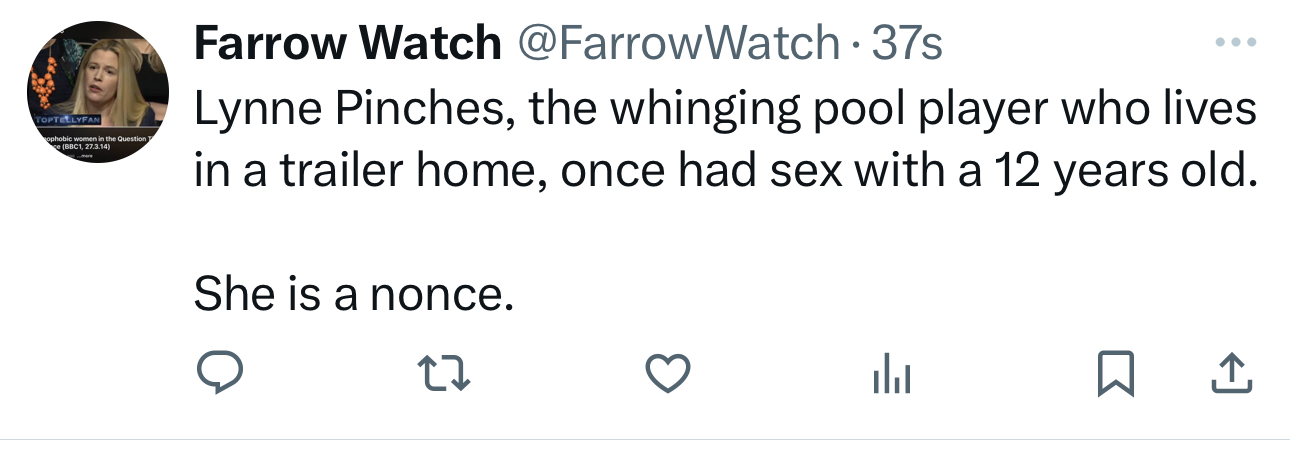Repost the tweet using the retweet icon
Viewport: 1290px width, 450px height.
[x=443, y=375]
